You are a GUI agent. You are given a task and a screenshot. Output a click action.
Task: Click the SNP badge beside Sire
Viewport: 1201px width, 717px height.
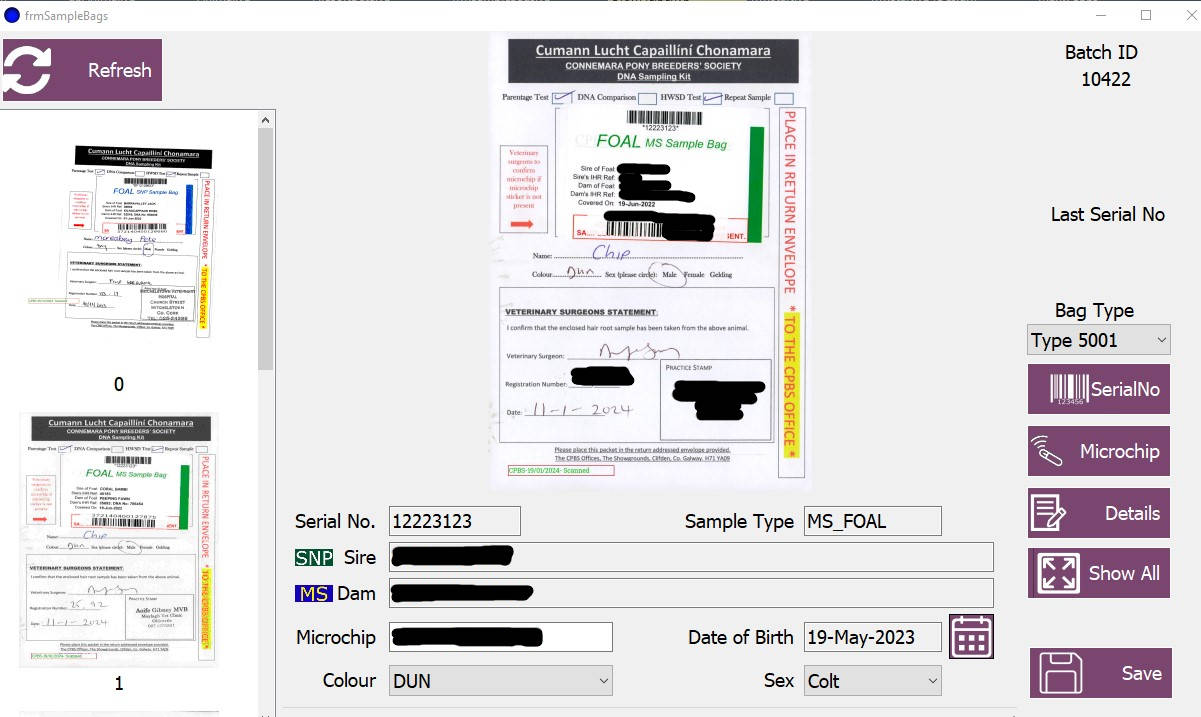click(315, 557)
